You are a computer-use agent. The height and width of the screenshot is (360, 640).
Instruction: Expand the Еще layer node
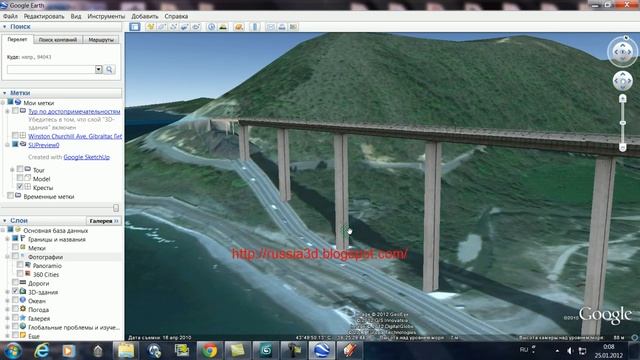click(x=7, y=336)
